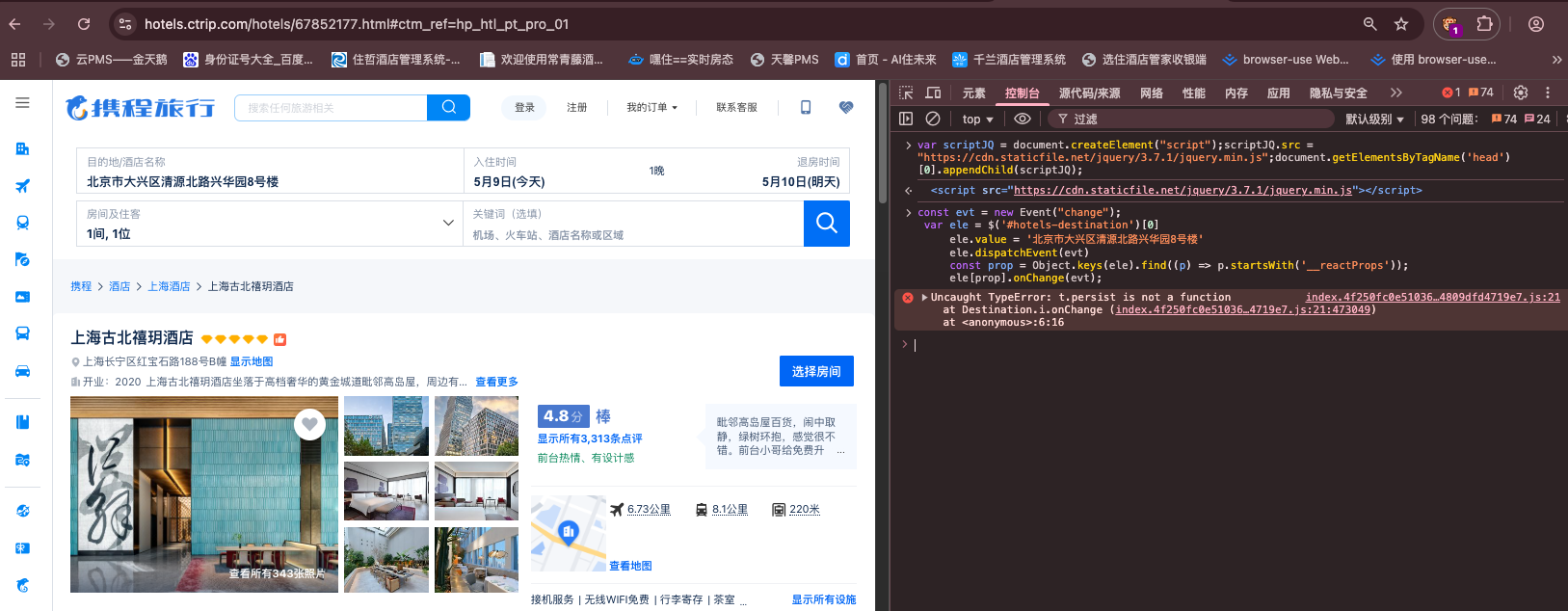
Task: Open the top JavaScript context dropdown
Action: 977,119
